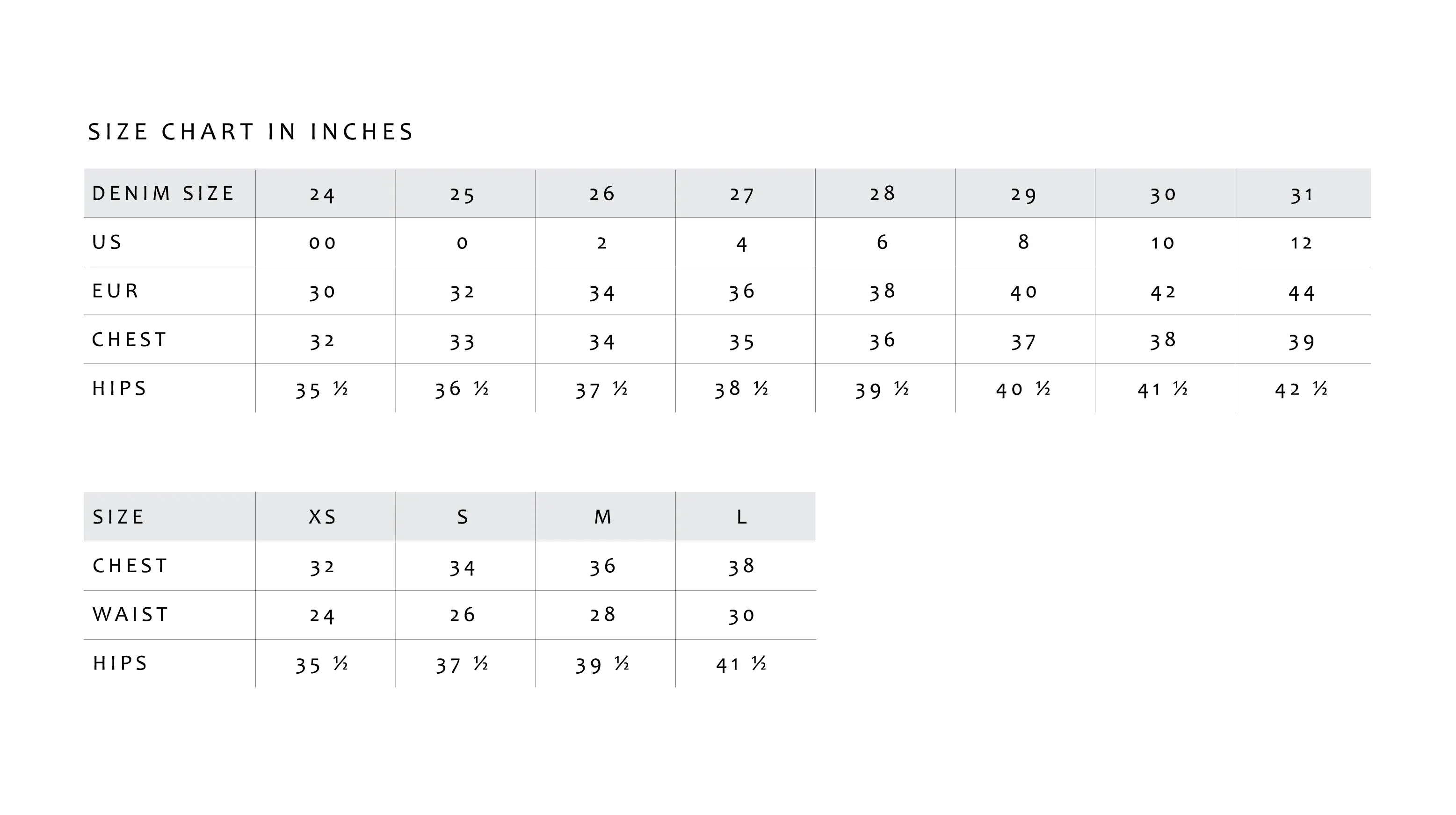1456x815 pixels.
Task: Click the XS size column header
Action: click(x=325, y=517)
